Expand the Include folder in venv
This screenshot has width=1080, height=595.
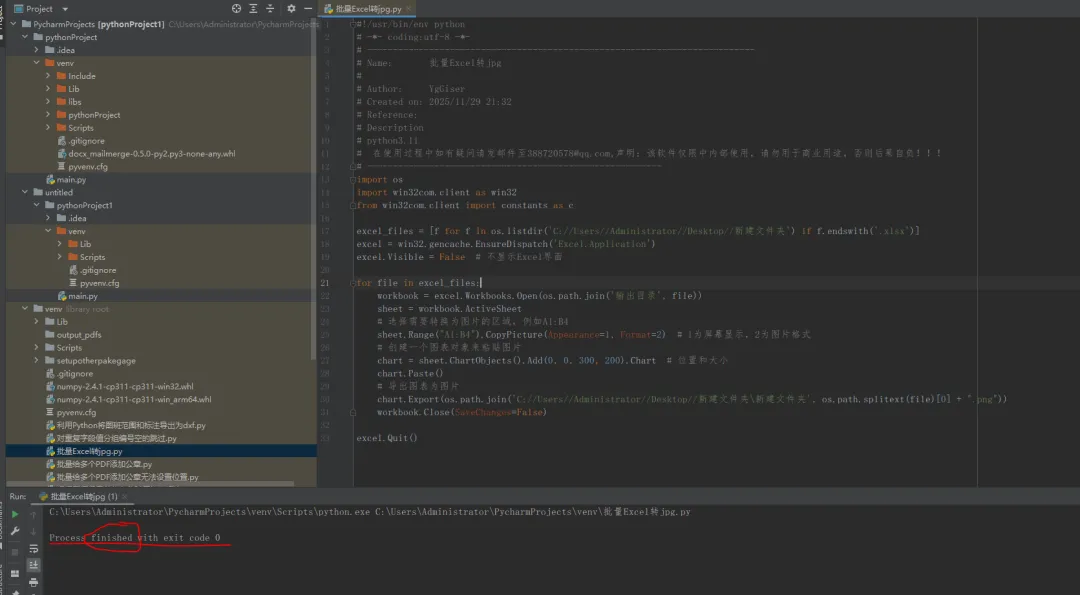coord(48,76)
